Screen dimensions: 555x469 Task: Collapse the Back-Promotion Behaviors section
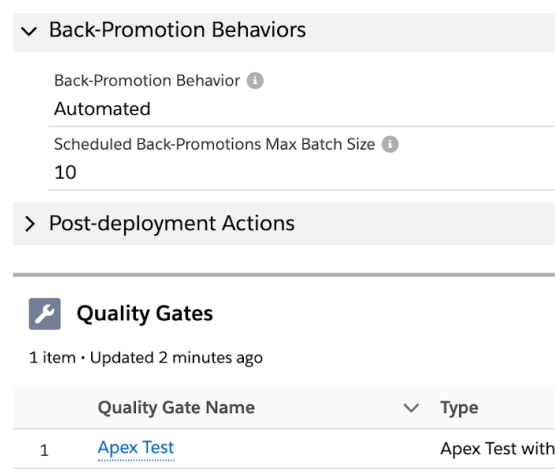pyautogui.click(x=29, y=31)
